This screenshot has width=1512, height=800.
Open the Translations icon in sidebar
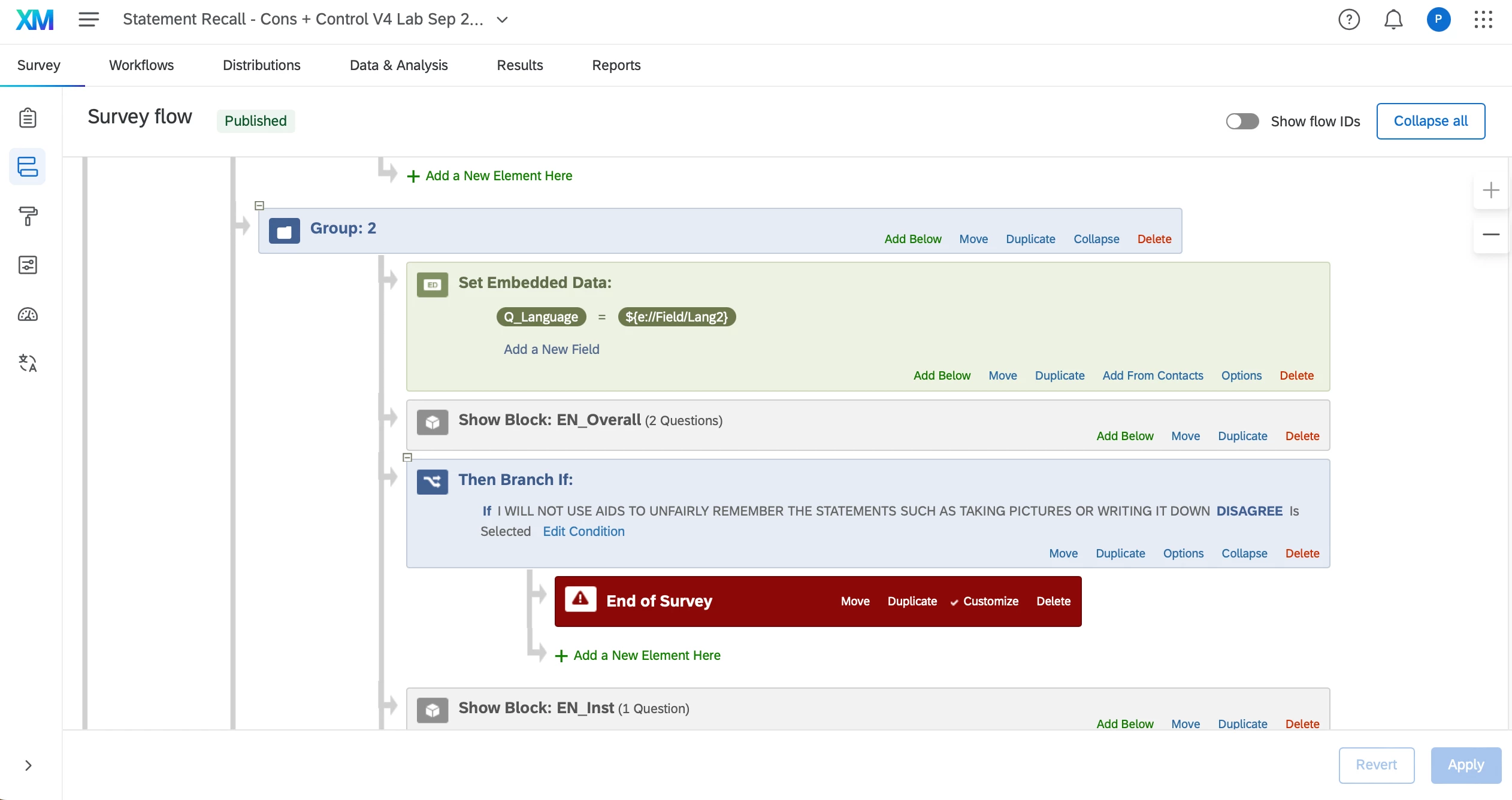click(28, 363)
